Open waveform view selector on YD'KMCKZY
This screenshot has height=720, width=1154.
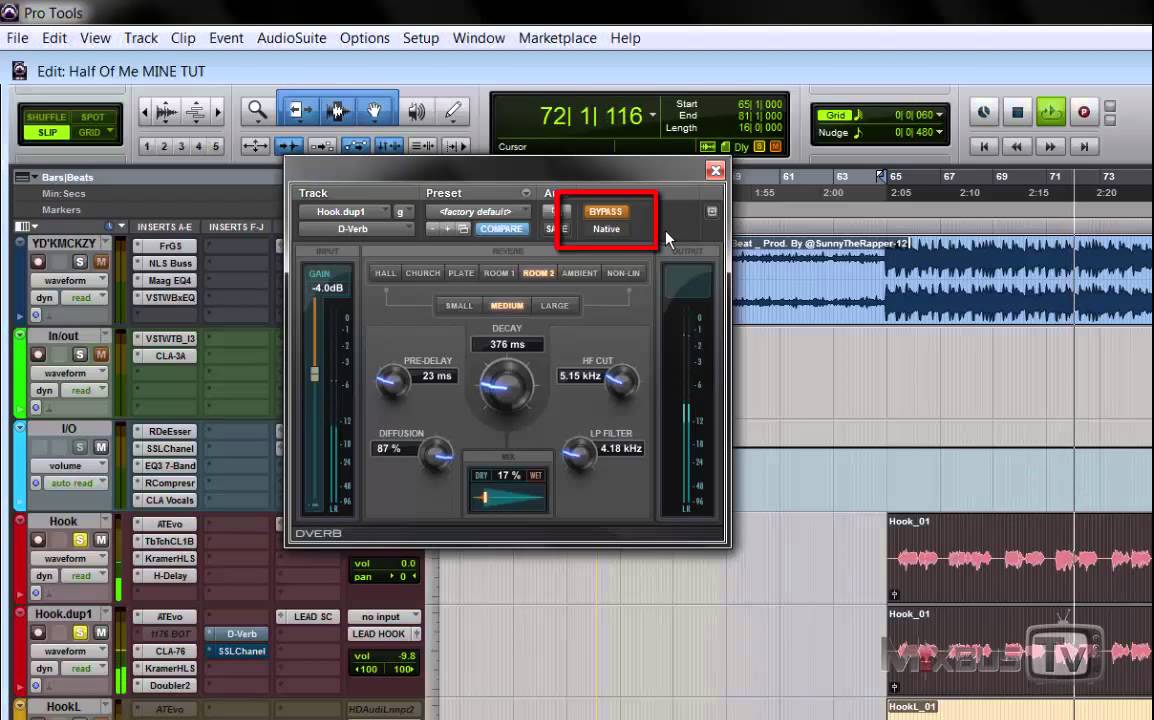(x=68, y=280)
